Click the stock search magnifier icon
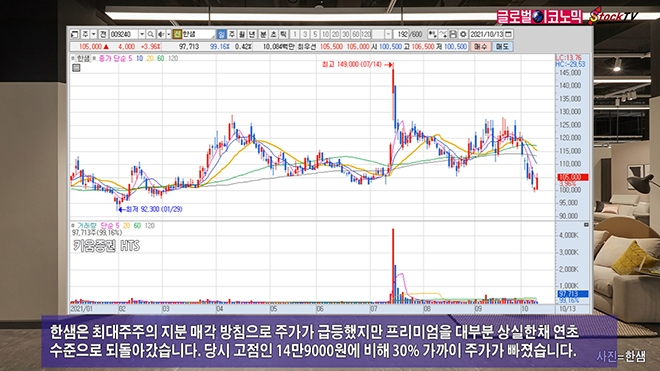 150,34
